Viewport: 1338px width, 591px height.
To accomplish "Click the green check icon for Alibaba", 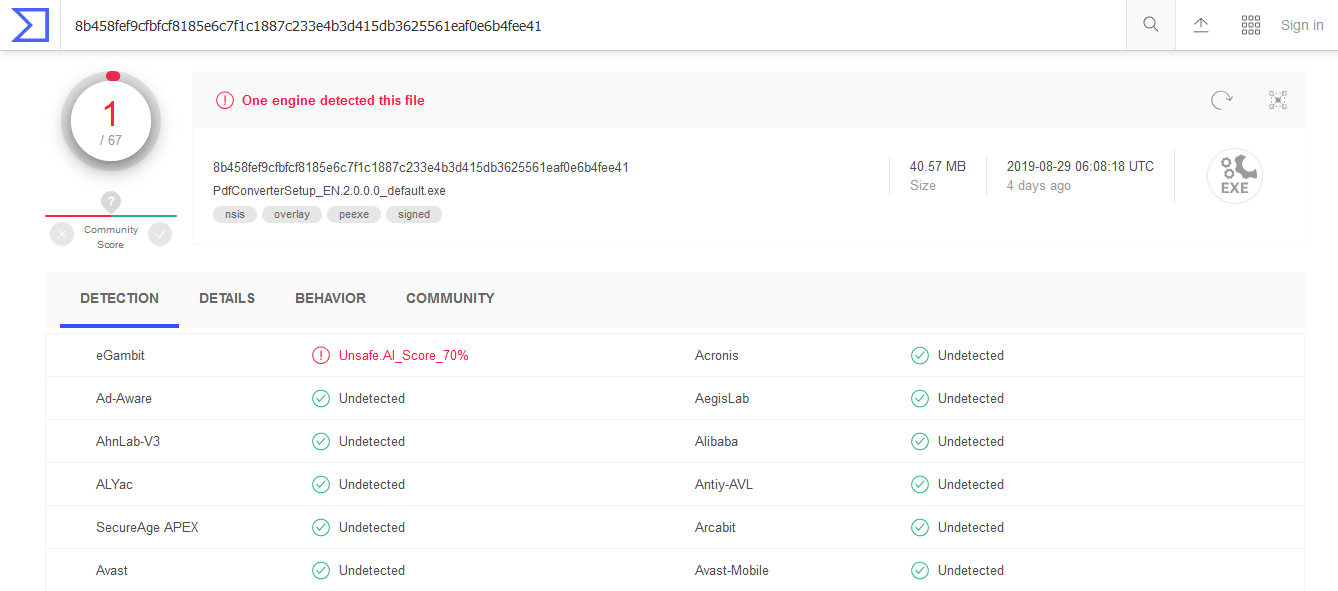I will 919,441.
